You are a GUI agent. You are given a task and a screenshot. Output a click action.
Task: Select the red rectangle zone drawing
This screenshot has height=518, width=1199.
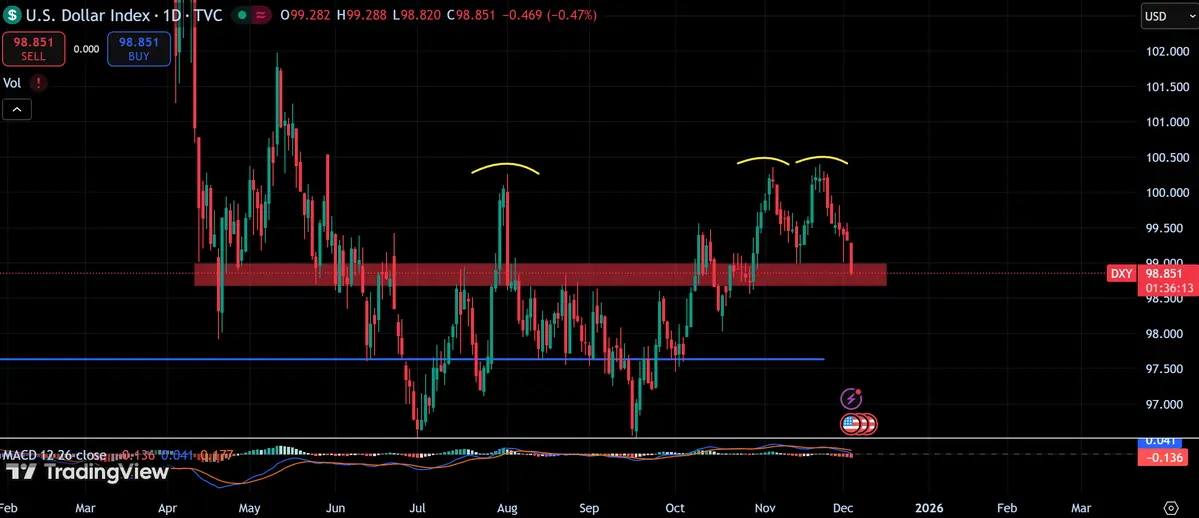point(540,275)
